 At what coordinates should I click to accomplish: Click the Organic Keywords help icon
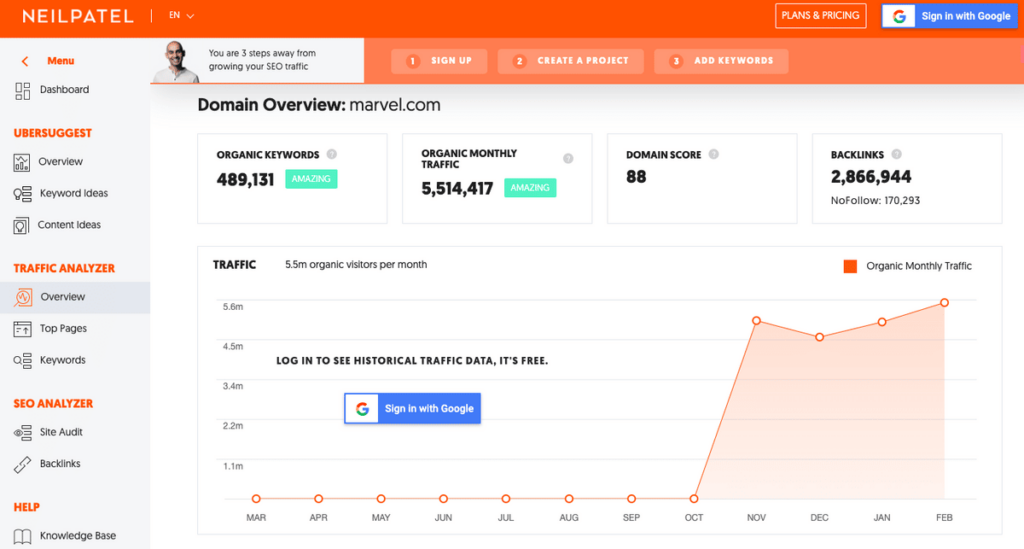click(332, 155)
